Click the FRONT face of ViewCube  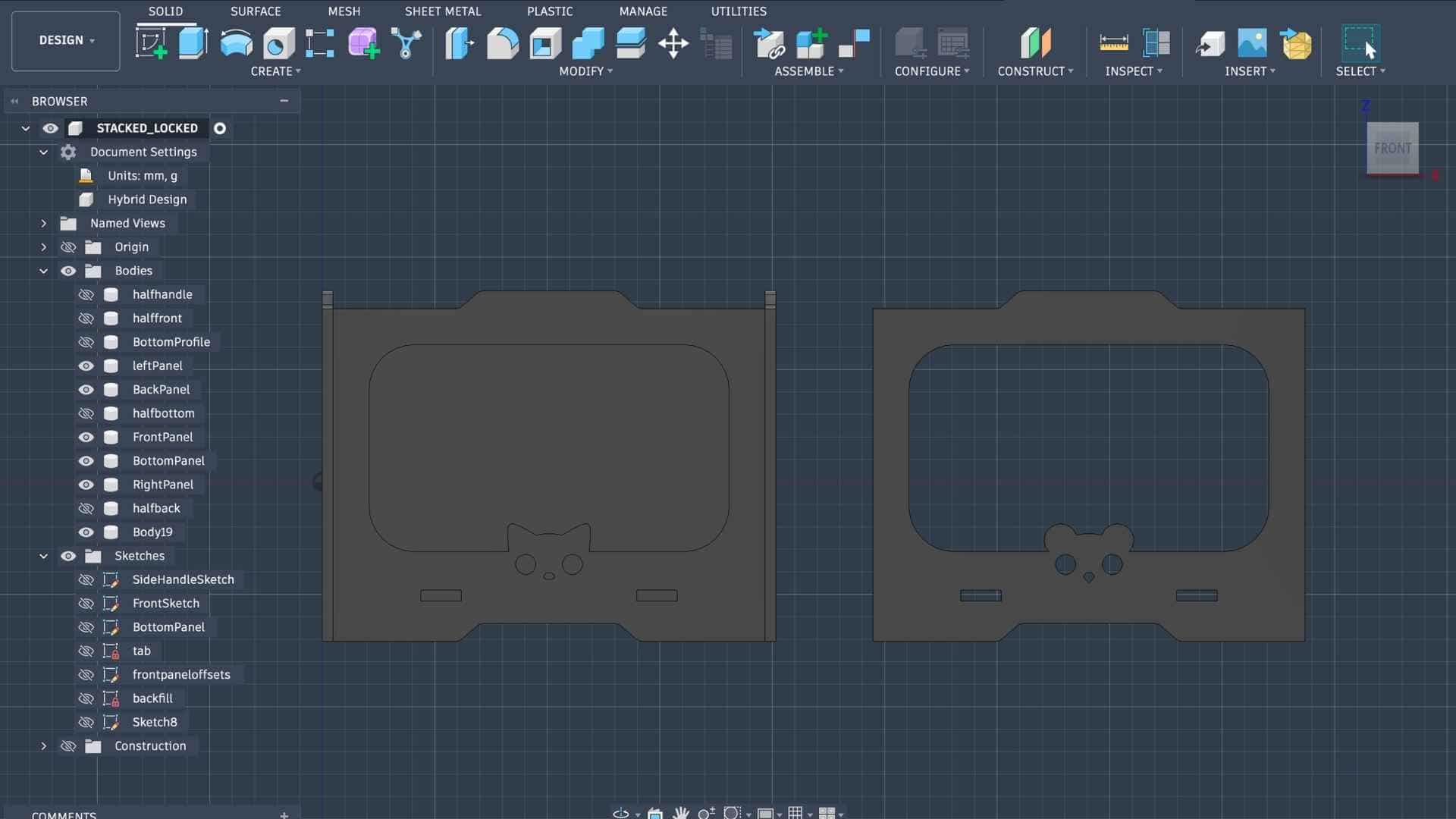pyautogui.click(x=1392, y=148)
